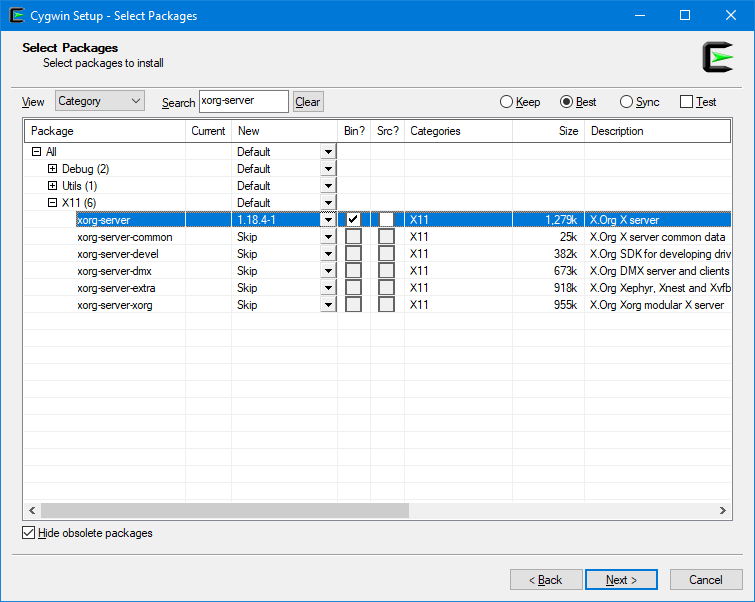Viewport: 755px width, 602px height.
Task: Collapse the X11 (6) category
Action: [53, 203]
